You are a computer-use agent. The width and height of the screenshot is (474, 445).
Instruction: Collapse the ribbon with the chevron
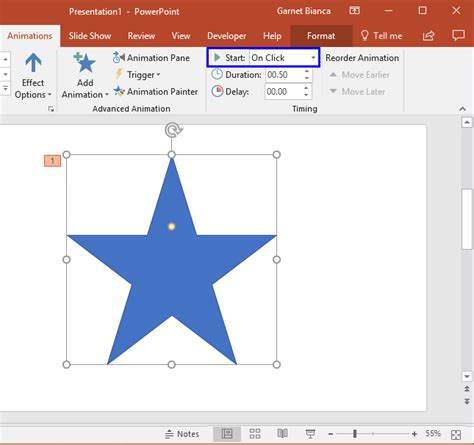point(462,109)
